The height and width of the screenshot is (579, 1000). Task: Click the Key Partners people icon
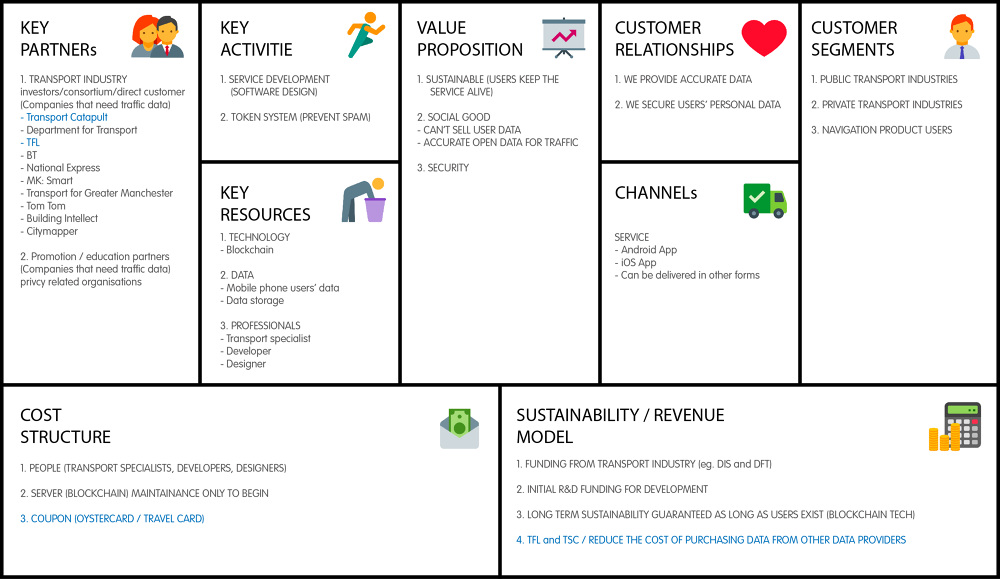coord(158,36)
